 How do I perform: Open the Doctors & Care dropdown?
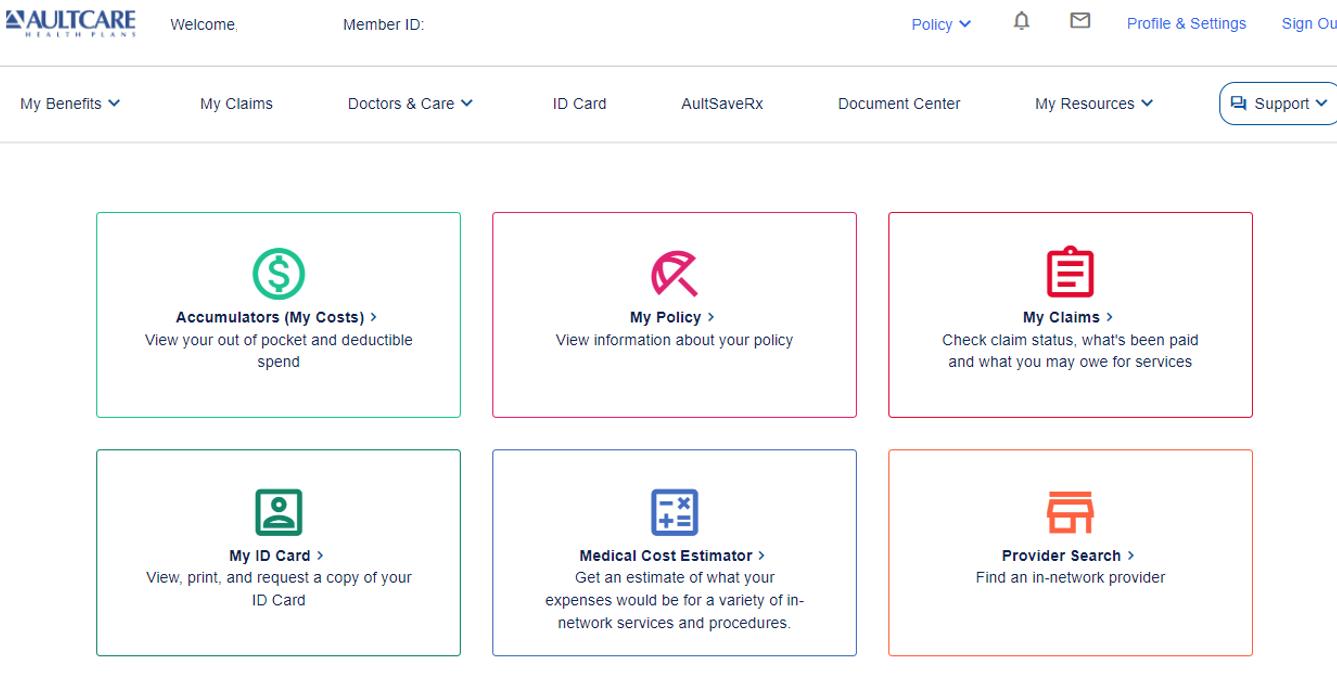tap(410, 103)
